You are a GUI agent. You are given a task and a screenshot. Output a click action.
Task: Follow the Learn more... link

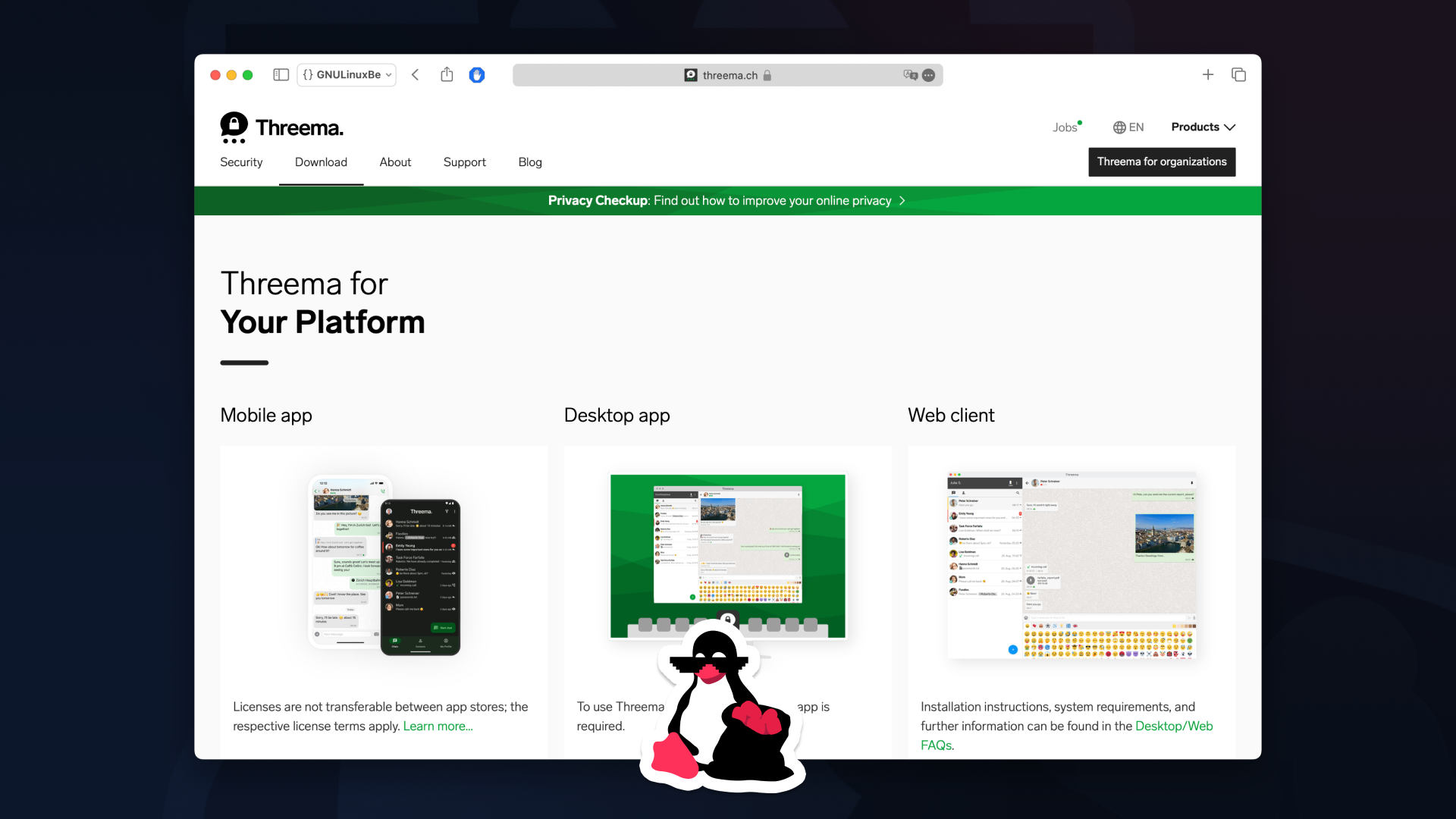438,726
